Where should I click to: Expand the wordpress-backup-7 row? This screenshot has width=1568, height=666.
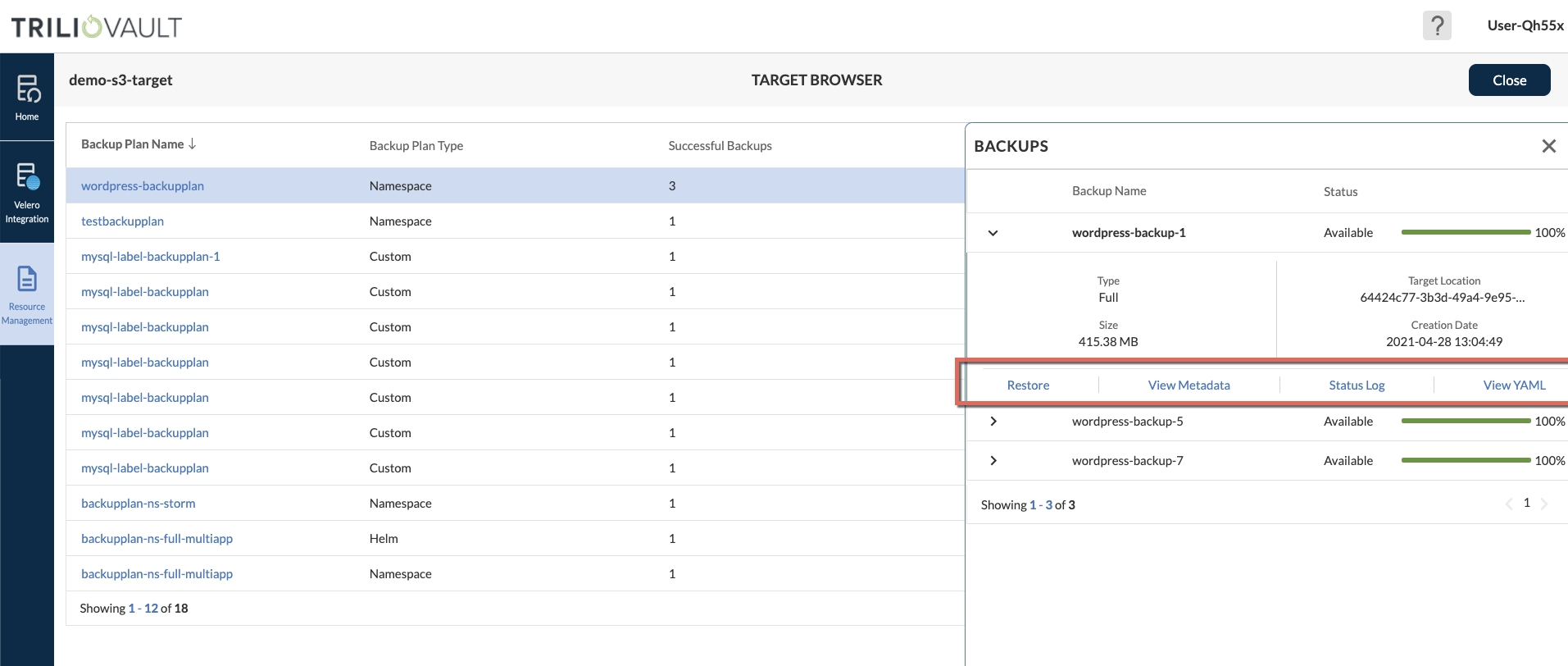[x=993, y=461]
